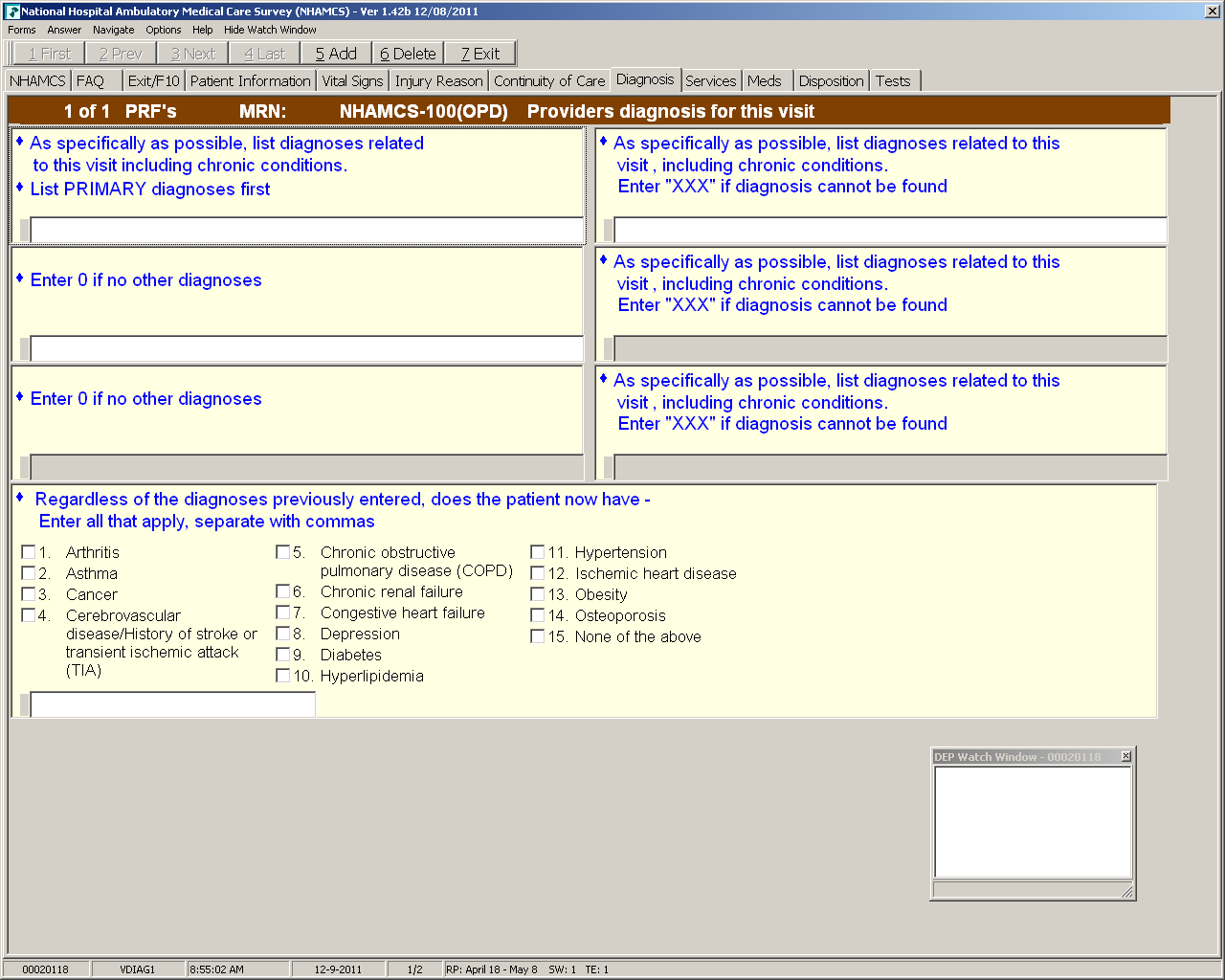Tick the Chronic renal failure checkbox
The width and height of the screenshot is (1225, 980).
283,591
